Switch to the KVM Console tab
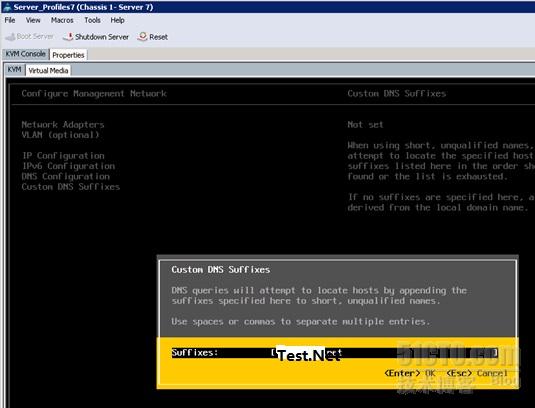Image resolution: width=535 pixels, height=408 pixels. [26, 54]
